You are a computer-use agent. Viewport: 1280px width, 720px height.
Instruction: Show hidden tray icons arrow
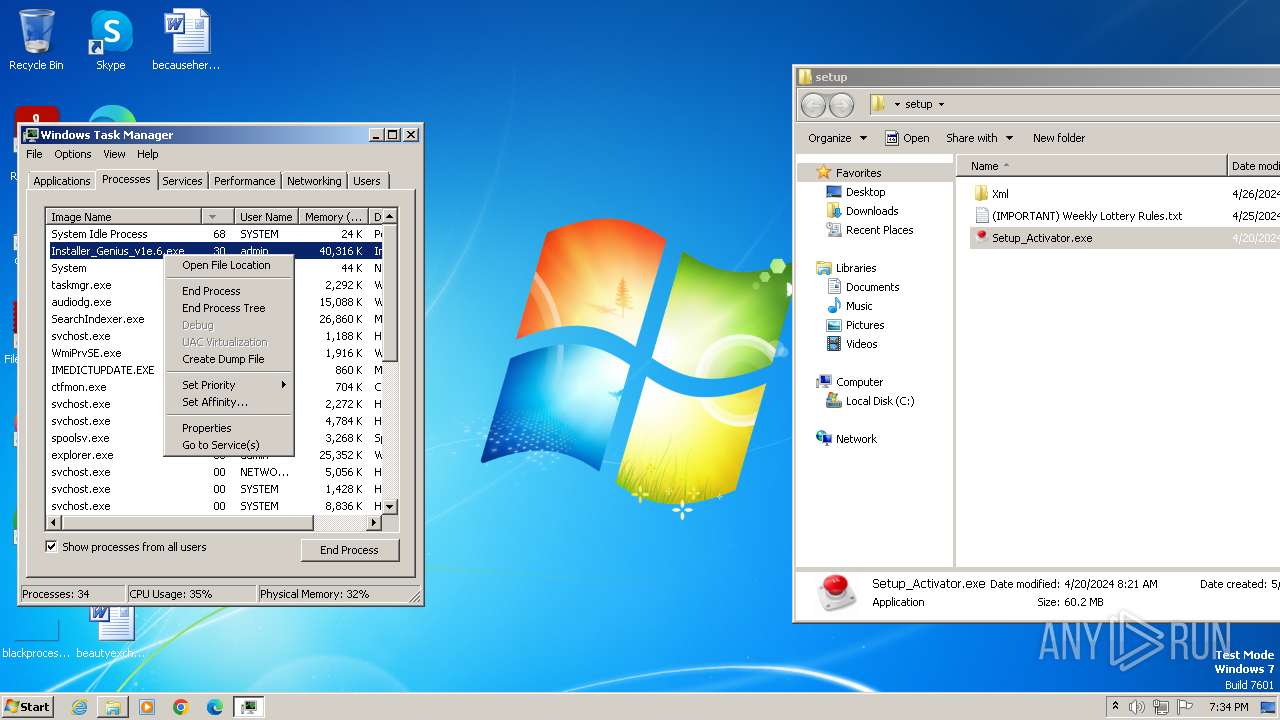pos(1115,707)
